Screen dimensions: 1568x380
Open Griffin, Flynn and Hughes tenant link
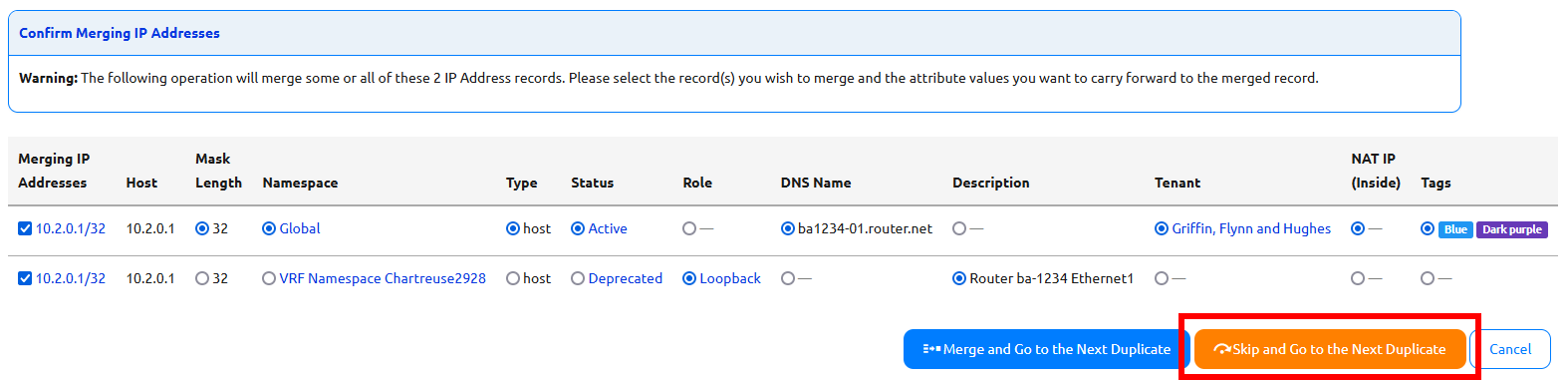(x=1251, y=228)
